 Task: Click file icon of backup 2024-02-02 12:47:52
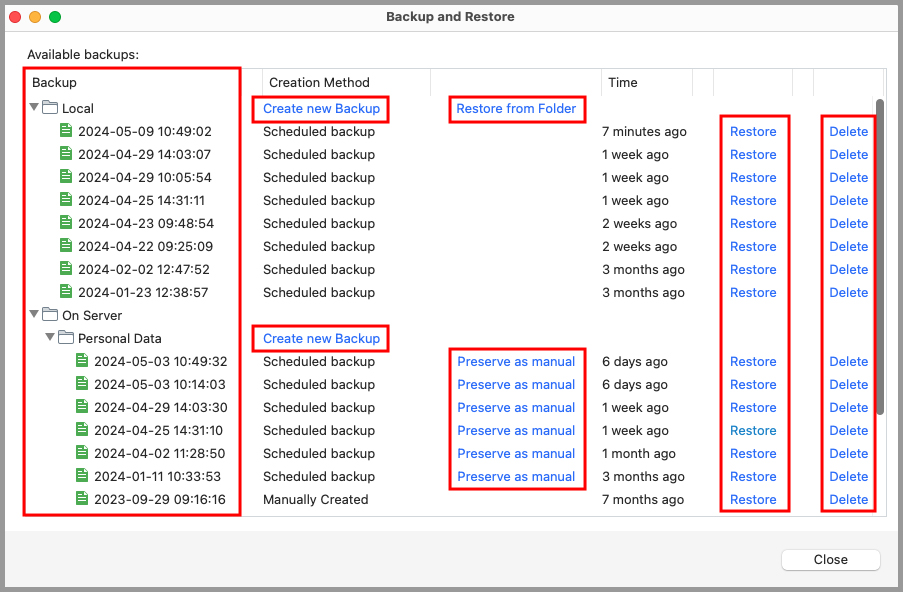(x=66, y=269)
